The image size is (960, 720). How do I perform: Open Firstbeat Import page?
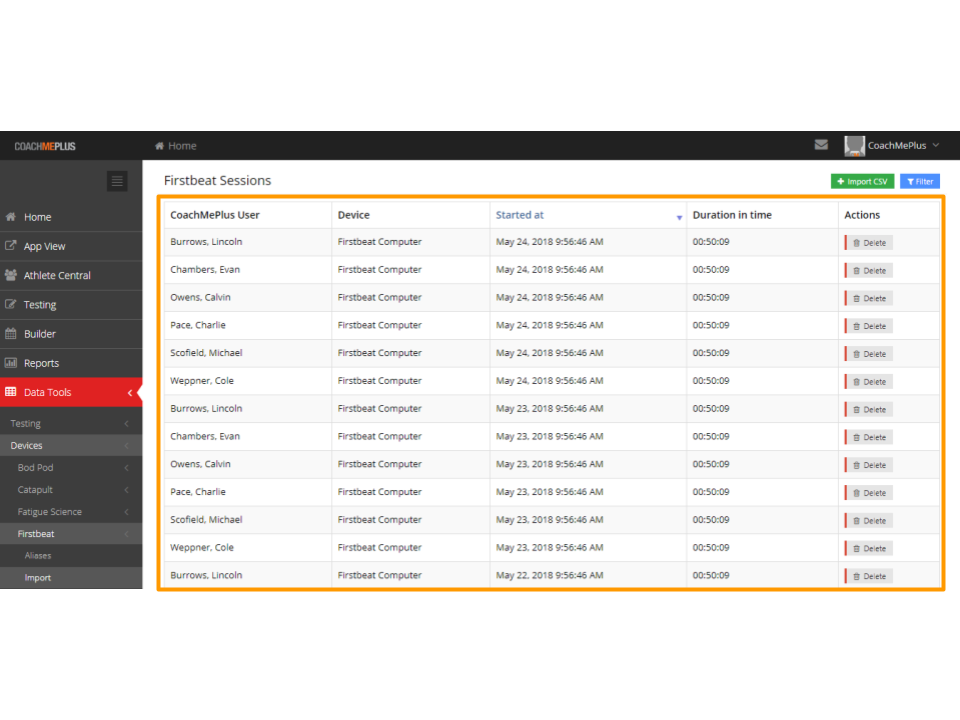pyautogui.click(x=71, y=577)
